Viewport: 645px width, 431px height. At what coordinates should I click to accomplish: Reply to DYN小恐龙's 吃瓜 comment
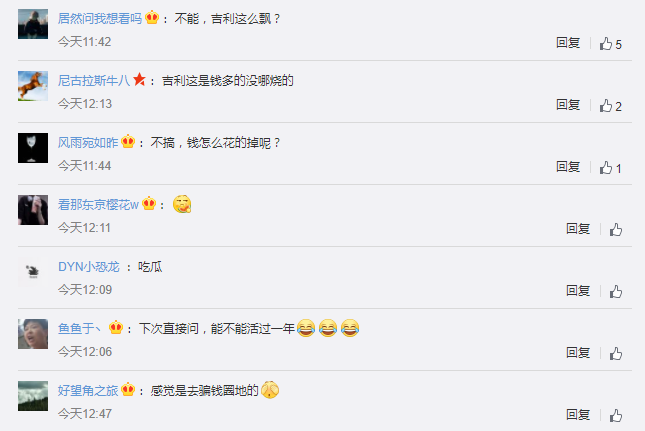tap(578, 291)
